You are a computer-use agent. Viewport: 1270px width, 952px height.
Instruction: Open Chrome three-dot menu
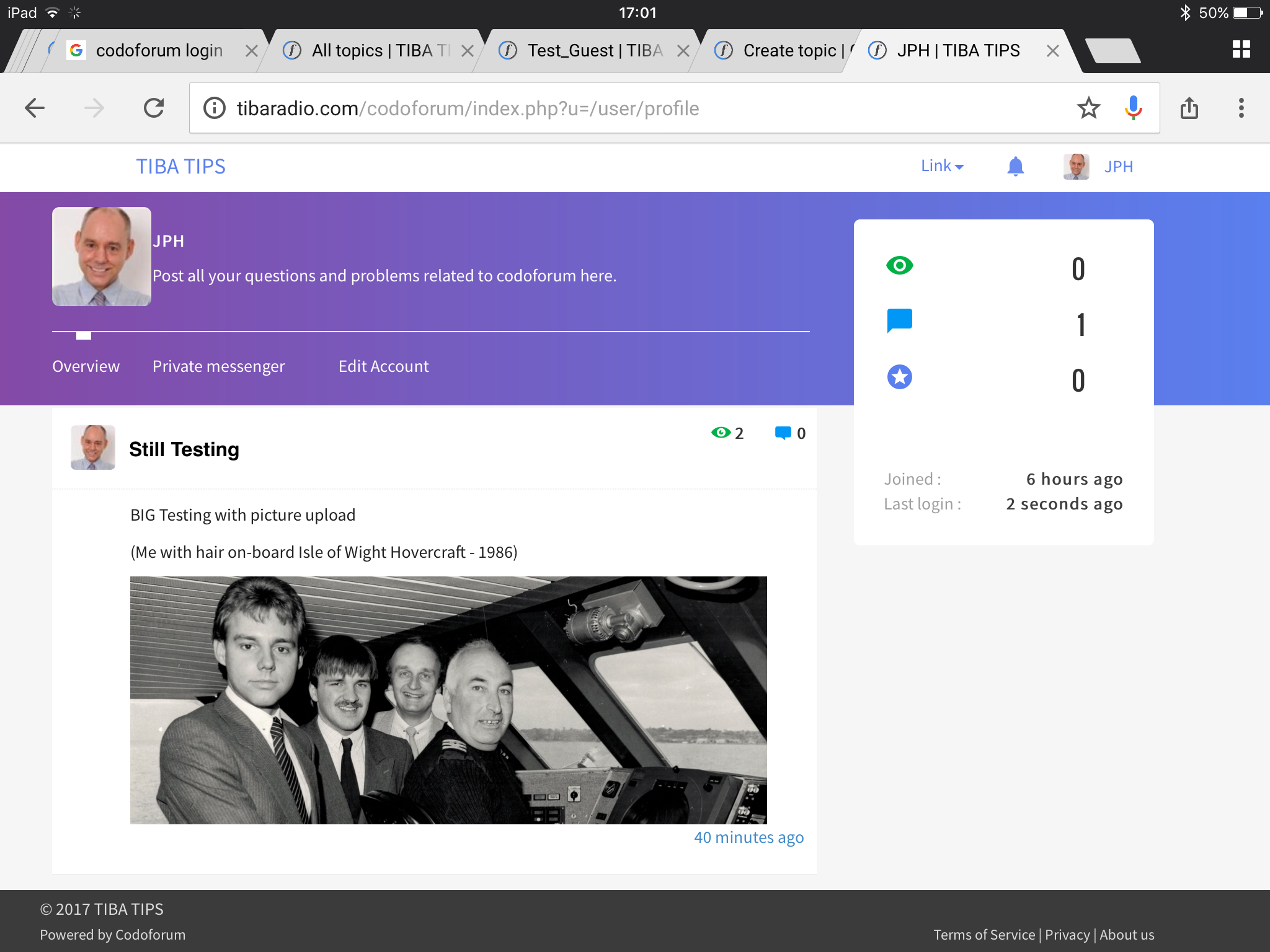pyautogui.click(x=1241, y=108)
